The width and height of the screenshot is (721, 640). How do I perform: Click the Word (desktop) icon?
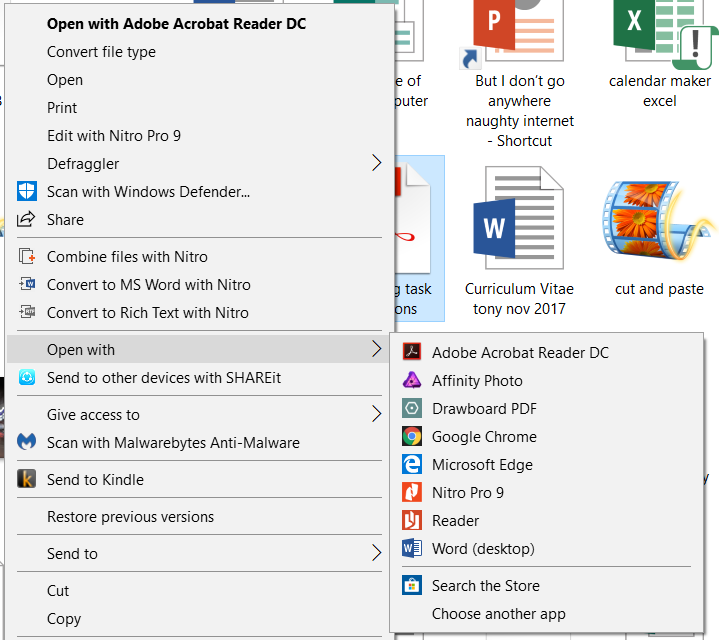pyautogui.click(x=412, y=549)
